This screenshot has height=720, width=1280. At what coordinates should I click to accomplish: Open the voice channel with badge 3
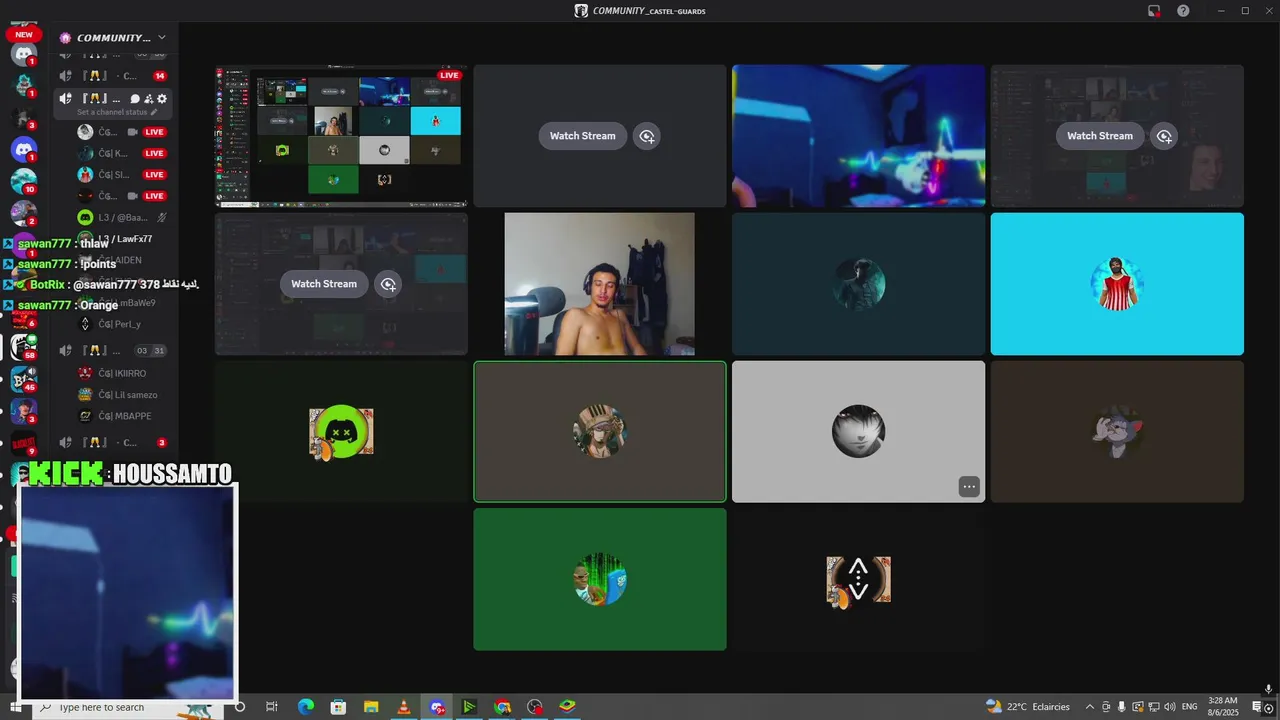point(112,443)
